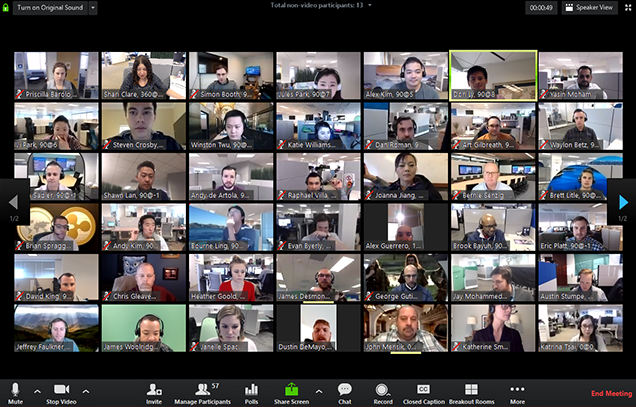
Task: Select Priscilla Barolo's video tile
Action: [56, 75]
